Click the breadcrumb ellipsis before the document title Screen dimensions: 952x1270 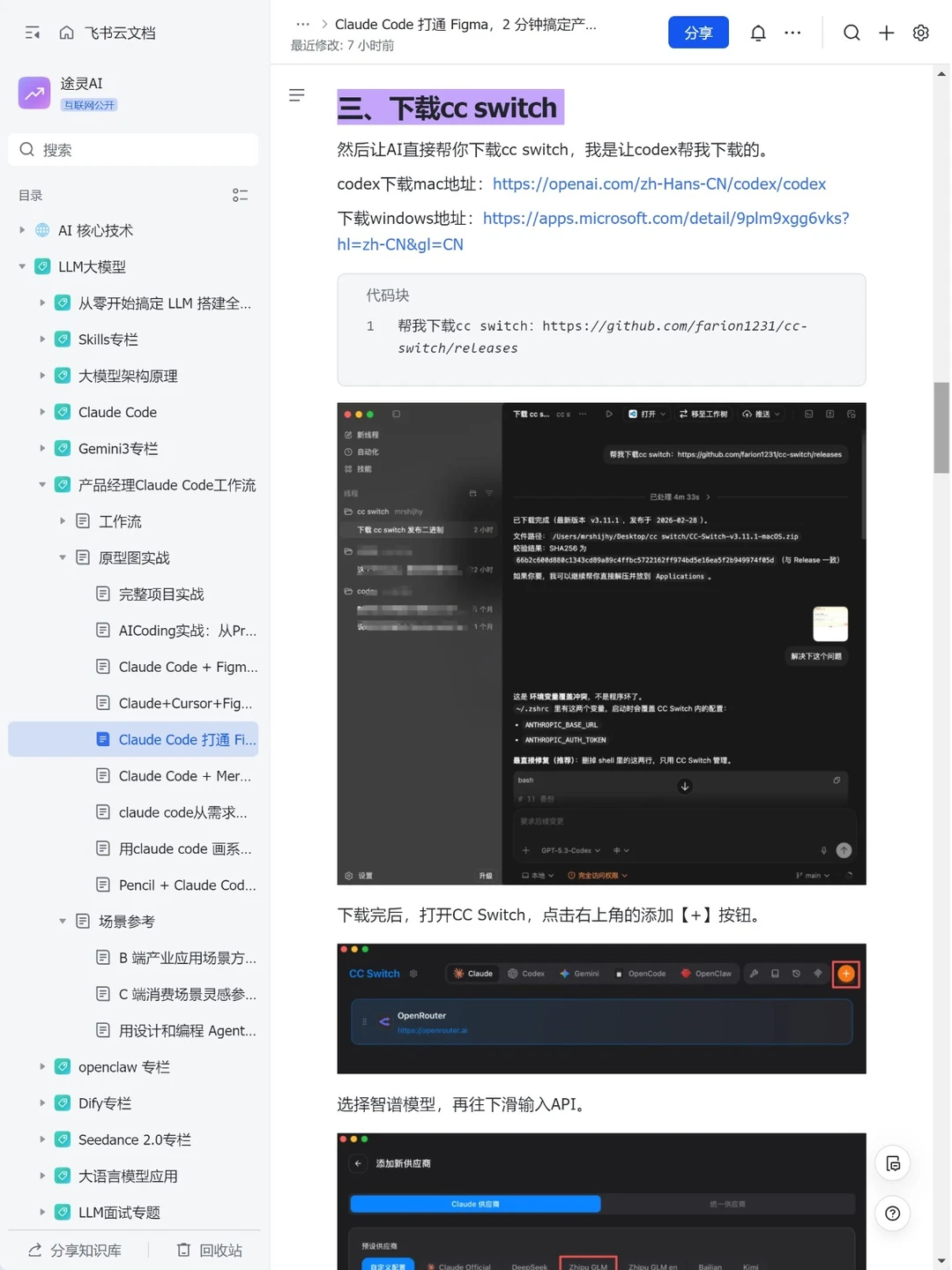click(x=302, y=24)
